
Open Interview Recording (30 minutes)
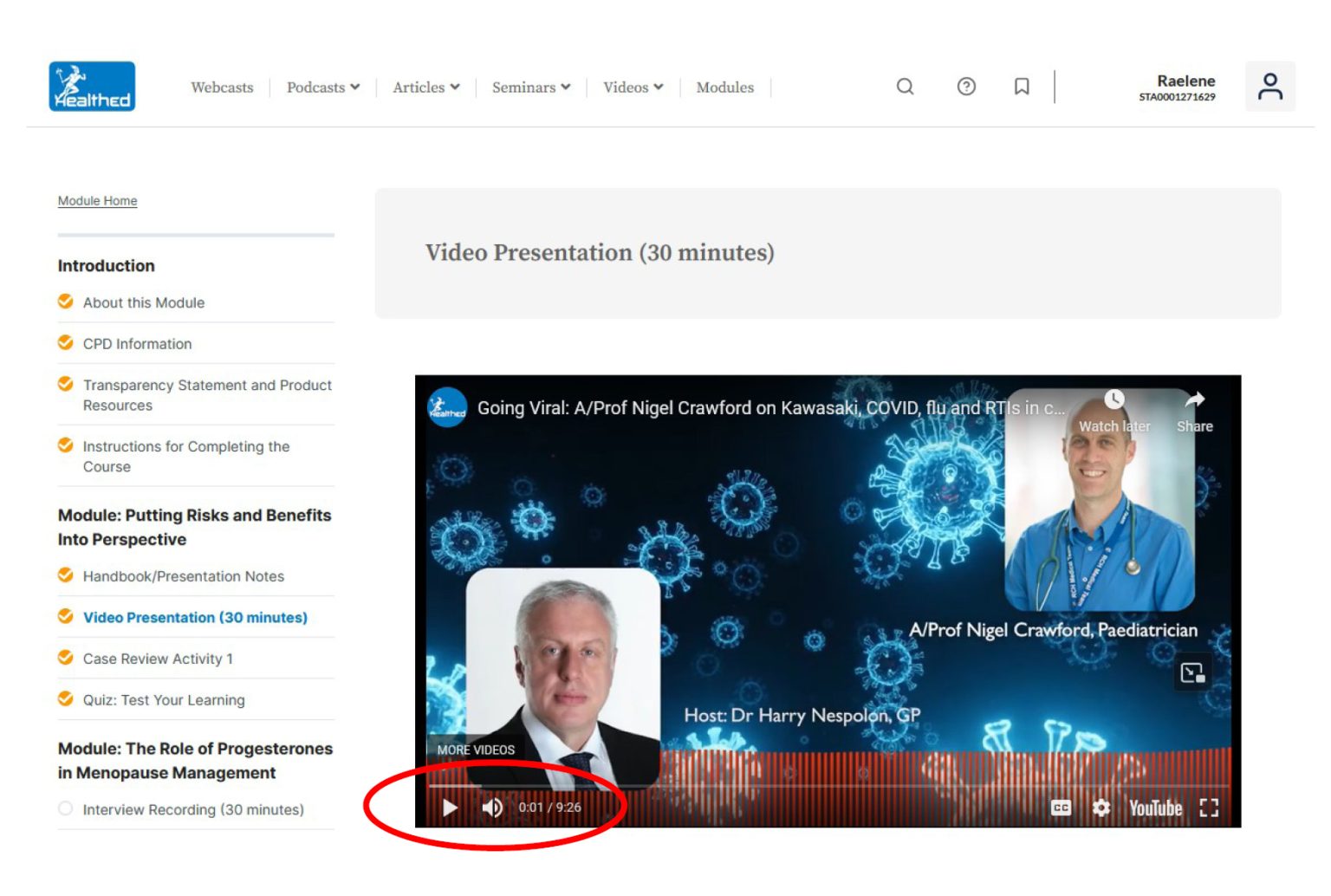[x=193, y=809]
